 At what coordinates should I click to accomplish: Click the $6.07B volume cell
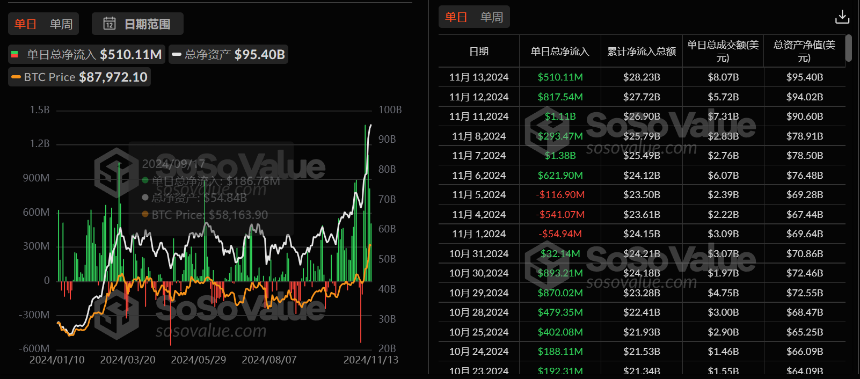click(x=722, y=175)
